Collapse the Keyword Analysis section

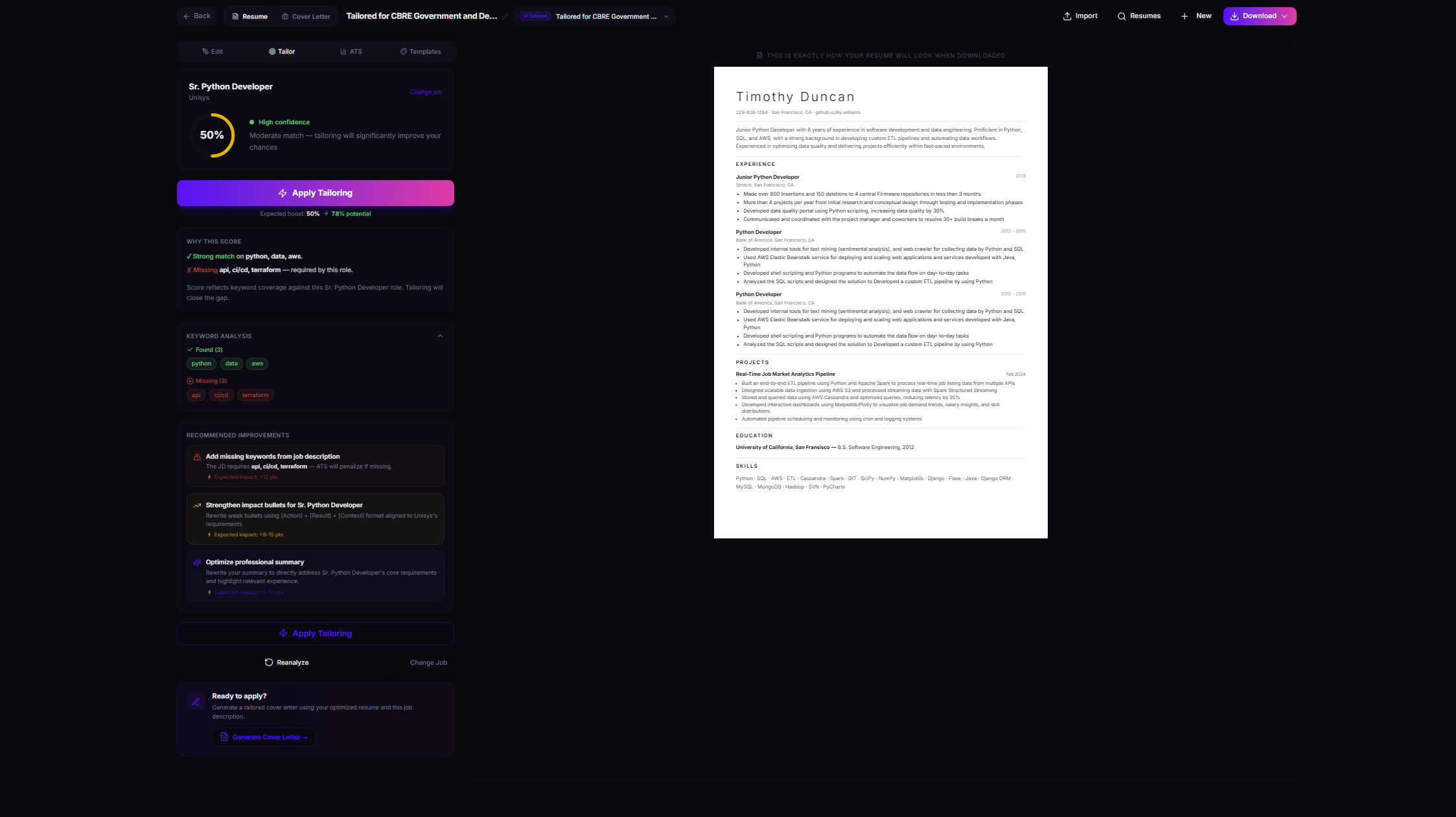440,336
